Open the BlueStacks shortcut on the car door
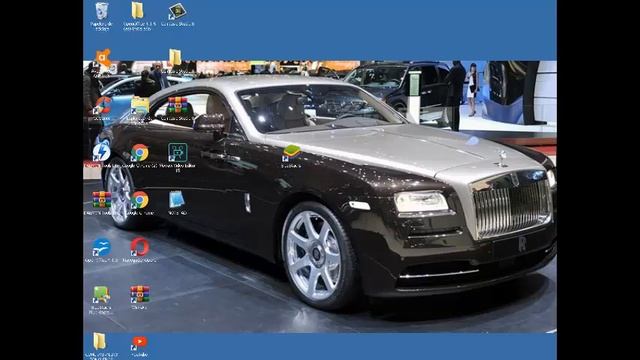This screenshot has height=360, width=640. click(x=291, y=153)
